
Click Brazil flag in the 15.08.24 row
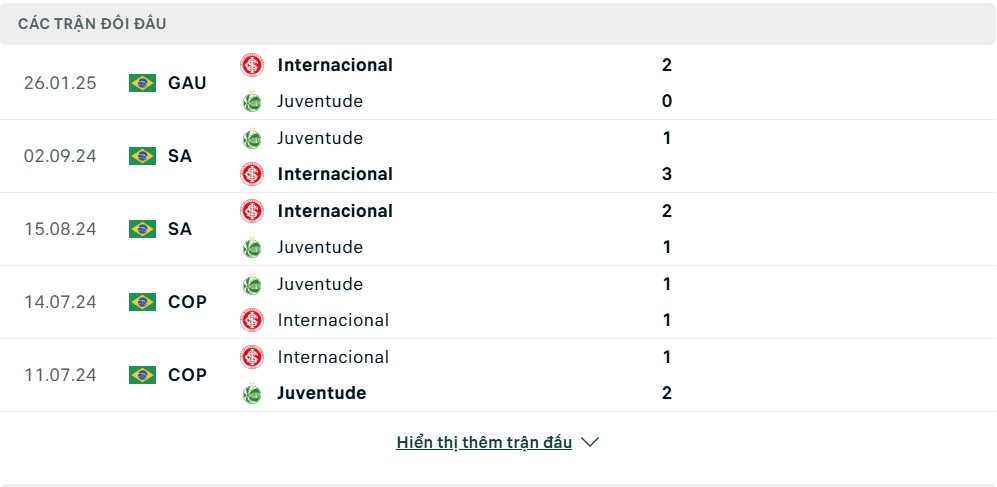(142, 229)
